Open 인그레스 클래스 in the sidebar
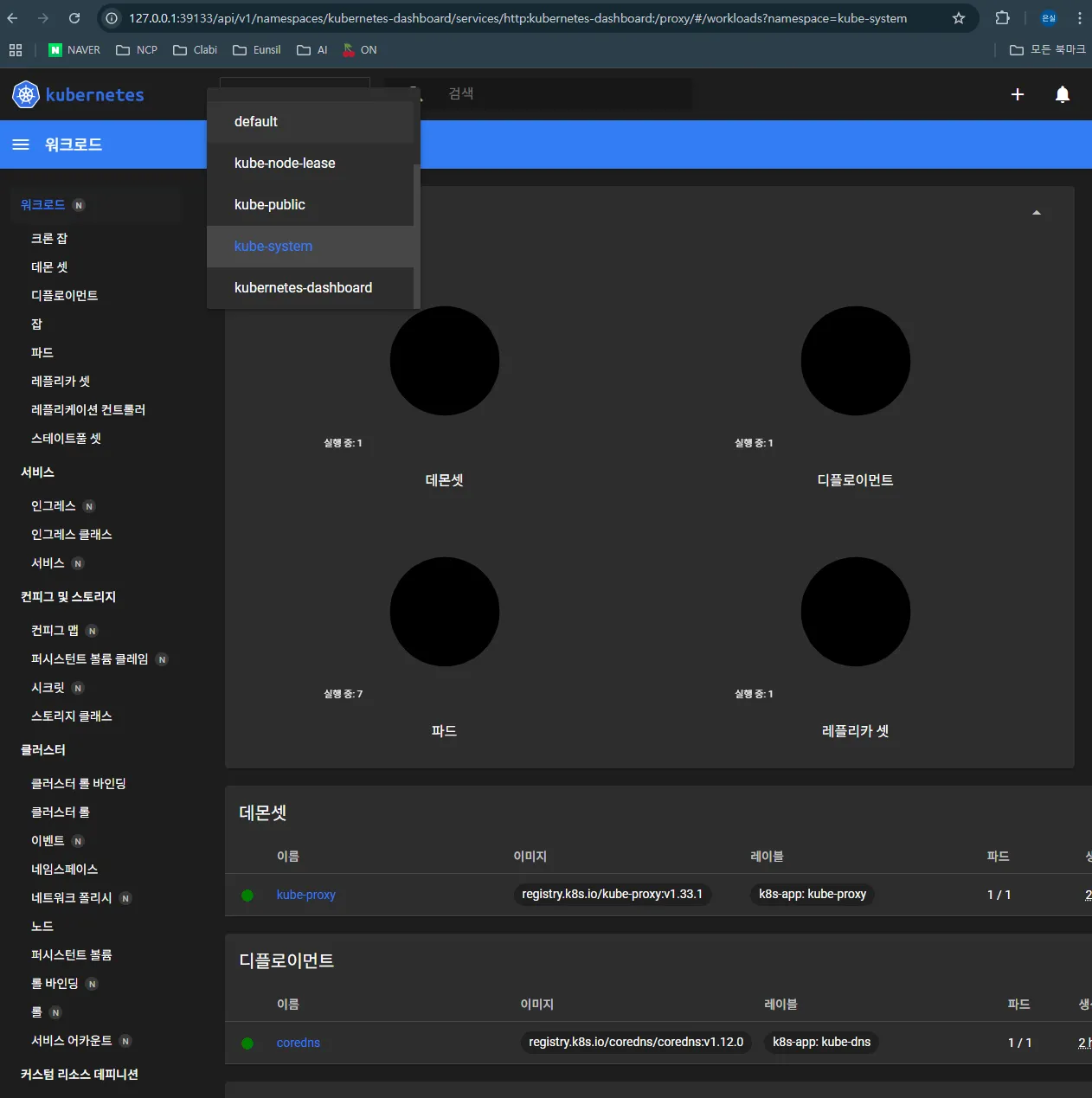The width and height of the screenshot is (1092, 1098). click(x=72, y=535)
